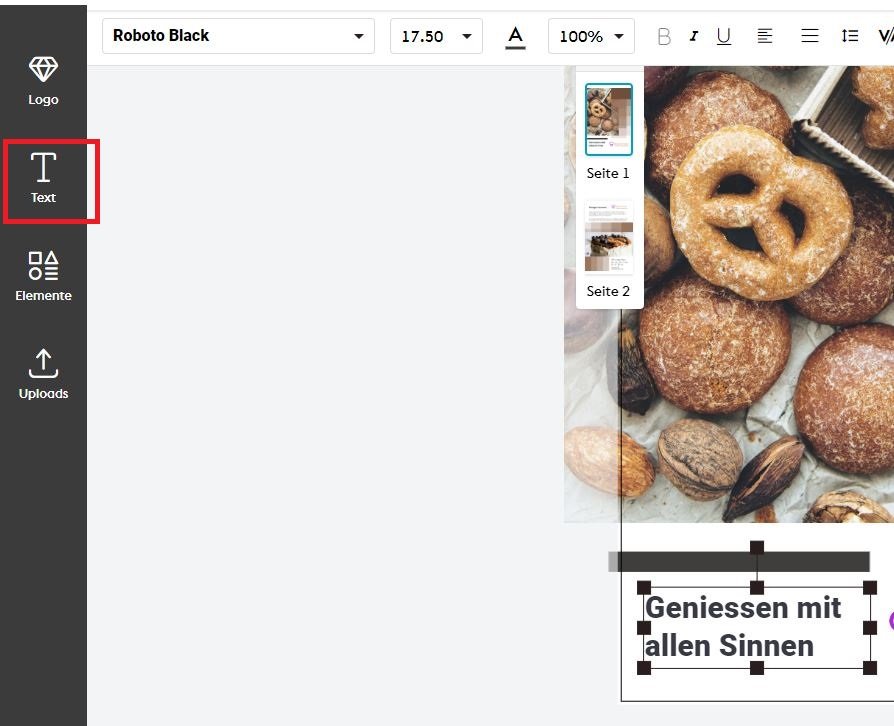Open the Logo panel in sidebar
894x726 pixels.
tap(43, 81)
